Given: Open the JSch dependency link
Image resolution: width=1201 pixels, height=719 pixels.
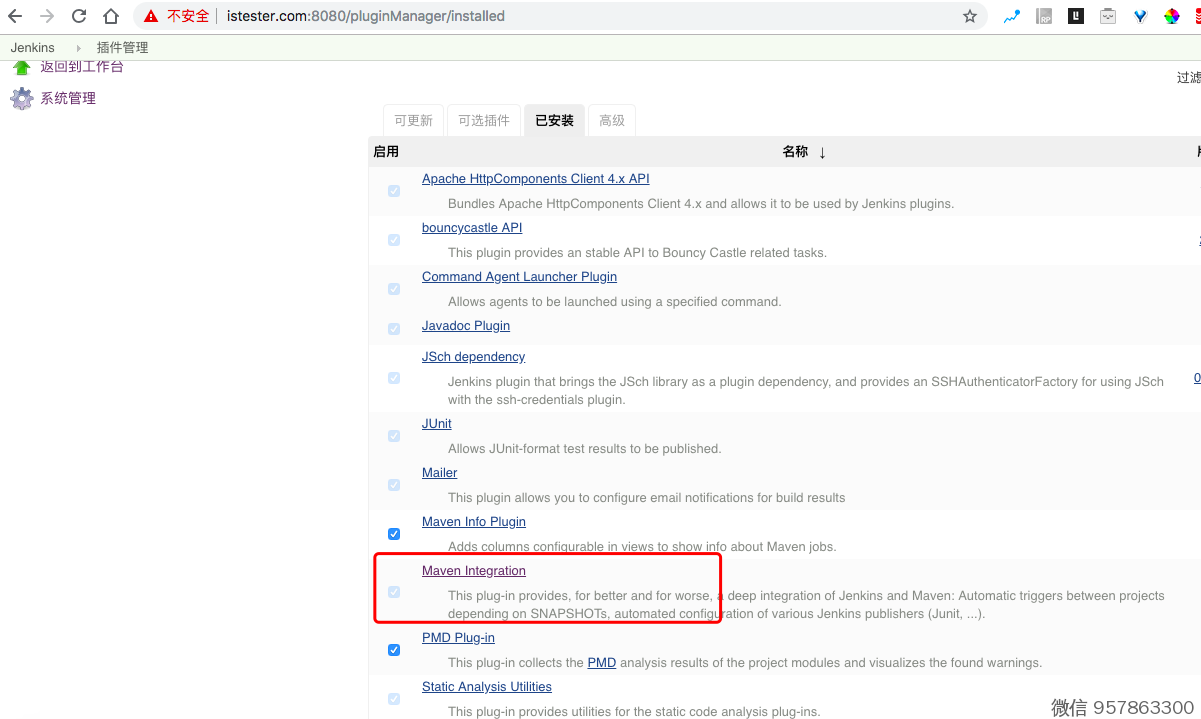Looking at the screenshot, I should coord(473,357).
